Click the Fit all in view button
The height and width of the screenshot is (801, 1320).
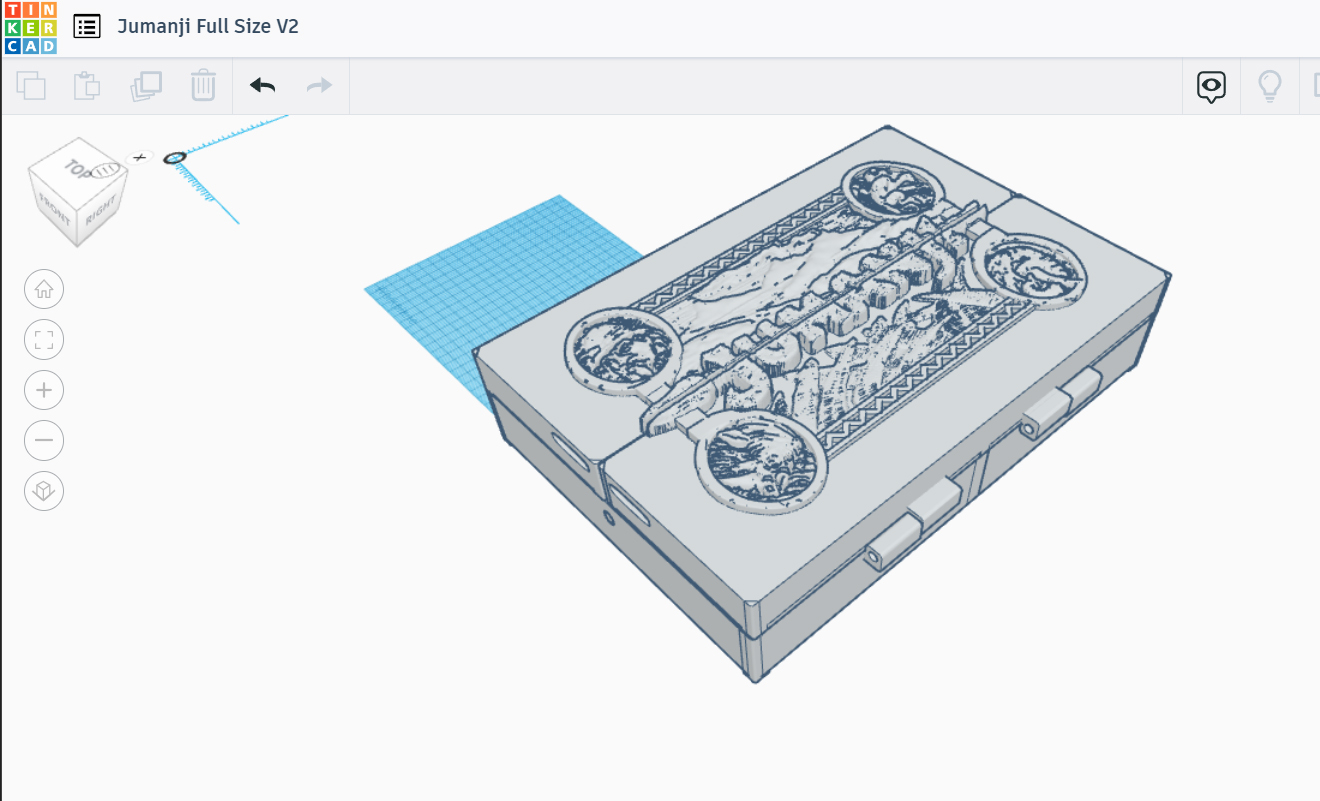[44, 340]
